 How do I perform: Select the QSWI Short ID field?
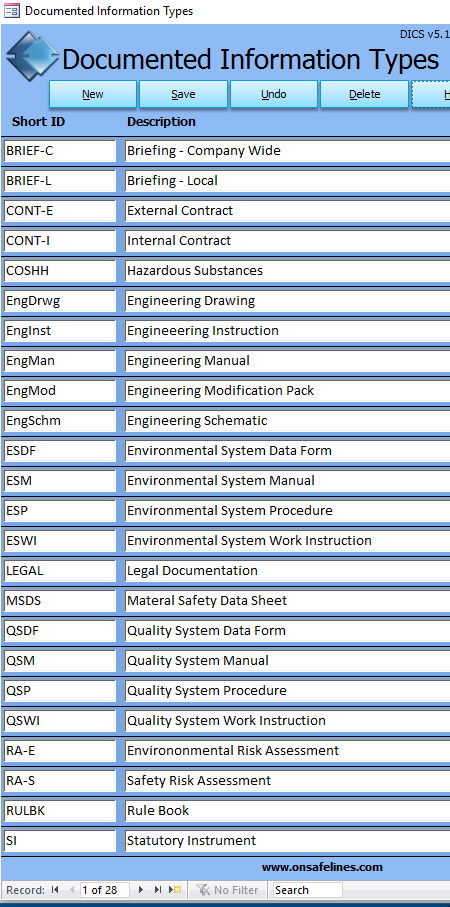tap(60, 721)
